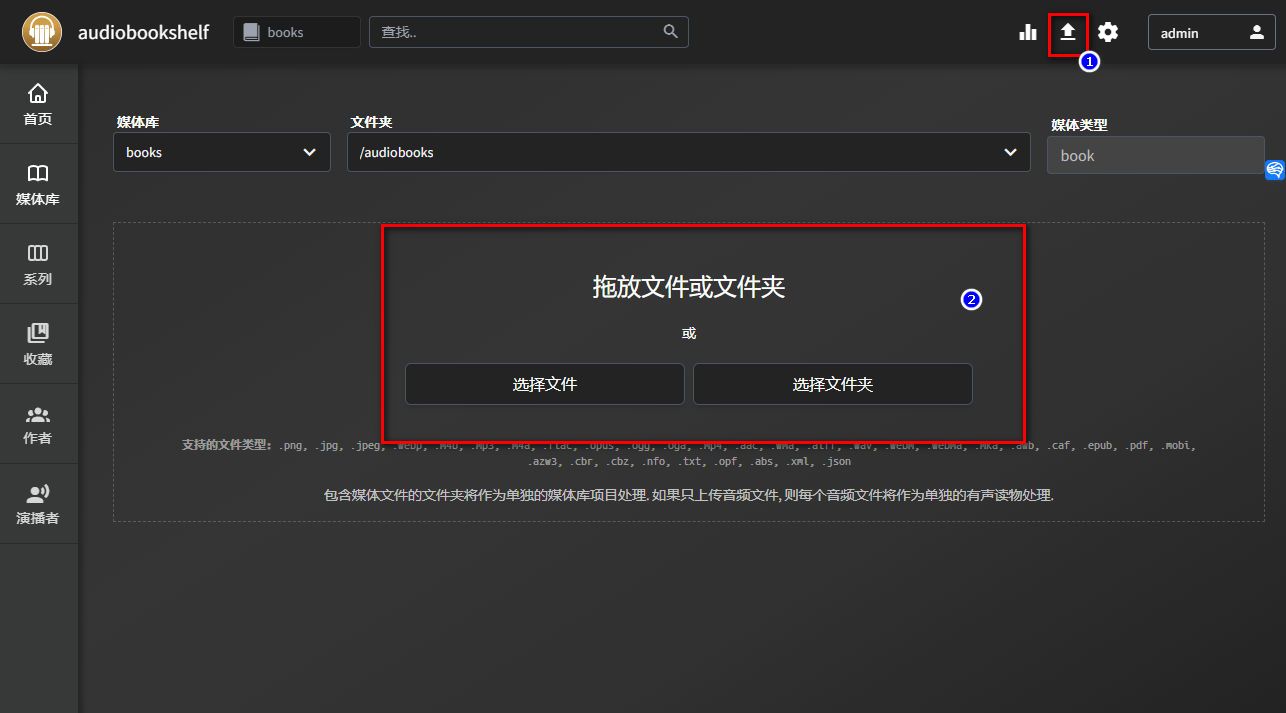This screenshot has height=713, width=1286.
Task: Open settings via the gear icon
Action: (1108, 32)
